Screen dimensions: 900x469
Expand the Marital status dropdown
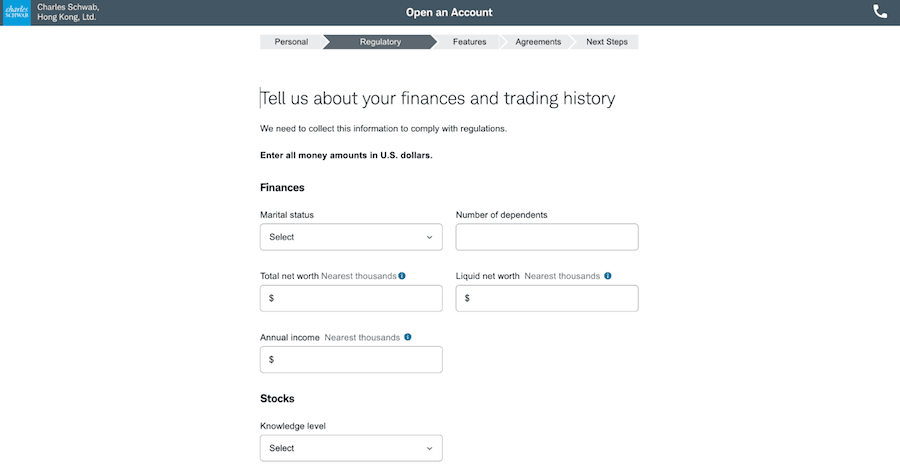click(x=351, y=237)
